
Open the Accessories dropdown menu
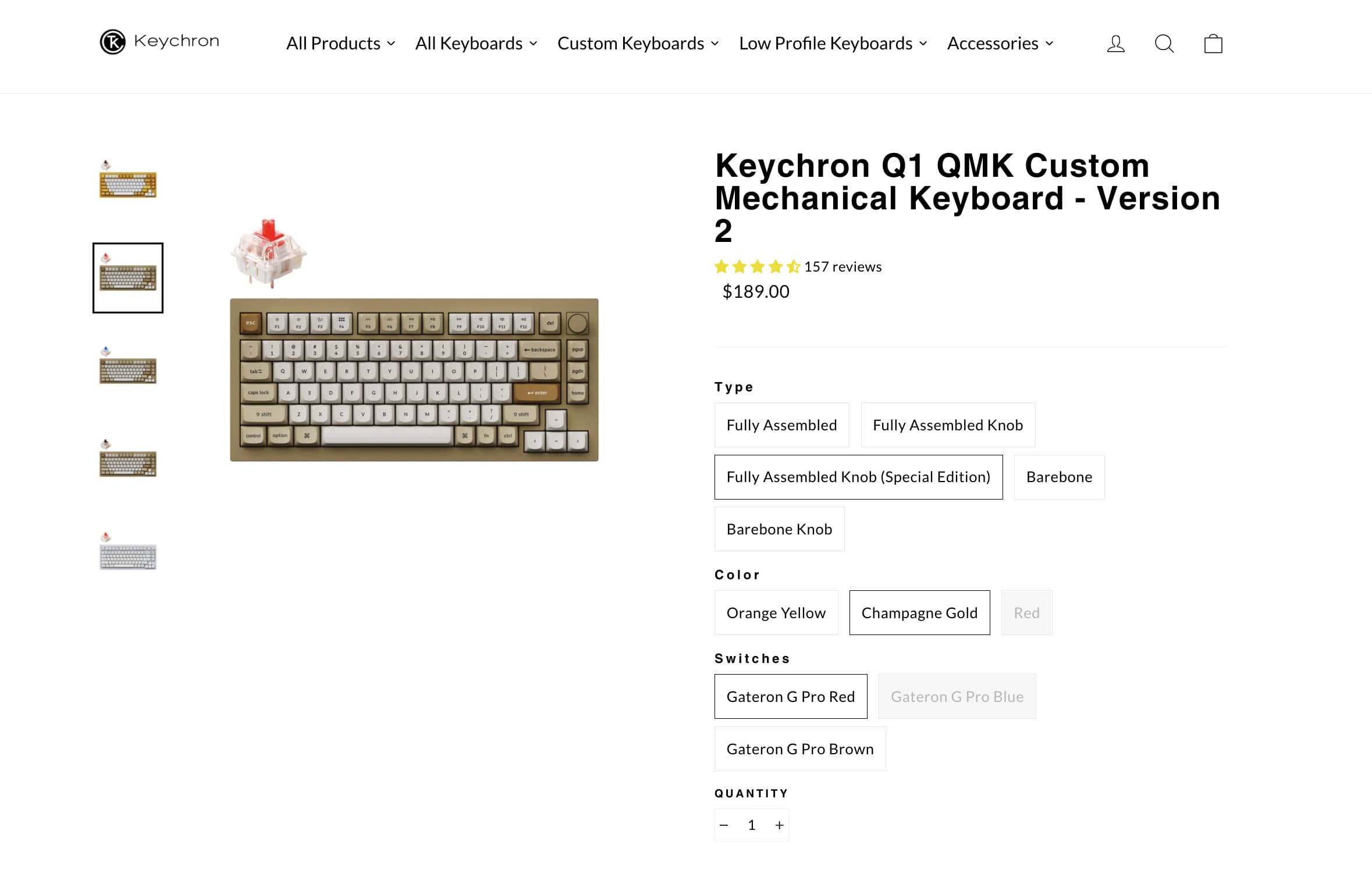point(1000,44)
